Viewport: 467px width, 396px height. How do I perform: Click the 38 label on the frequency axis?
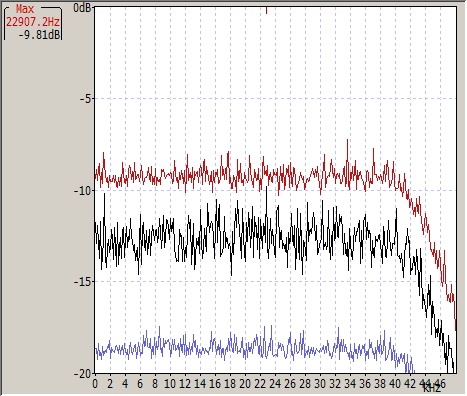pyautogui.click(x=380, y=384)
